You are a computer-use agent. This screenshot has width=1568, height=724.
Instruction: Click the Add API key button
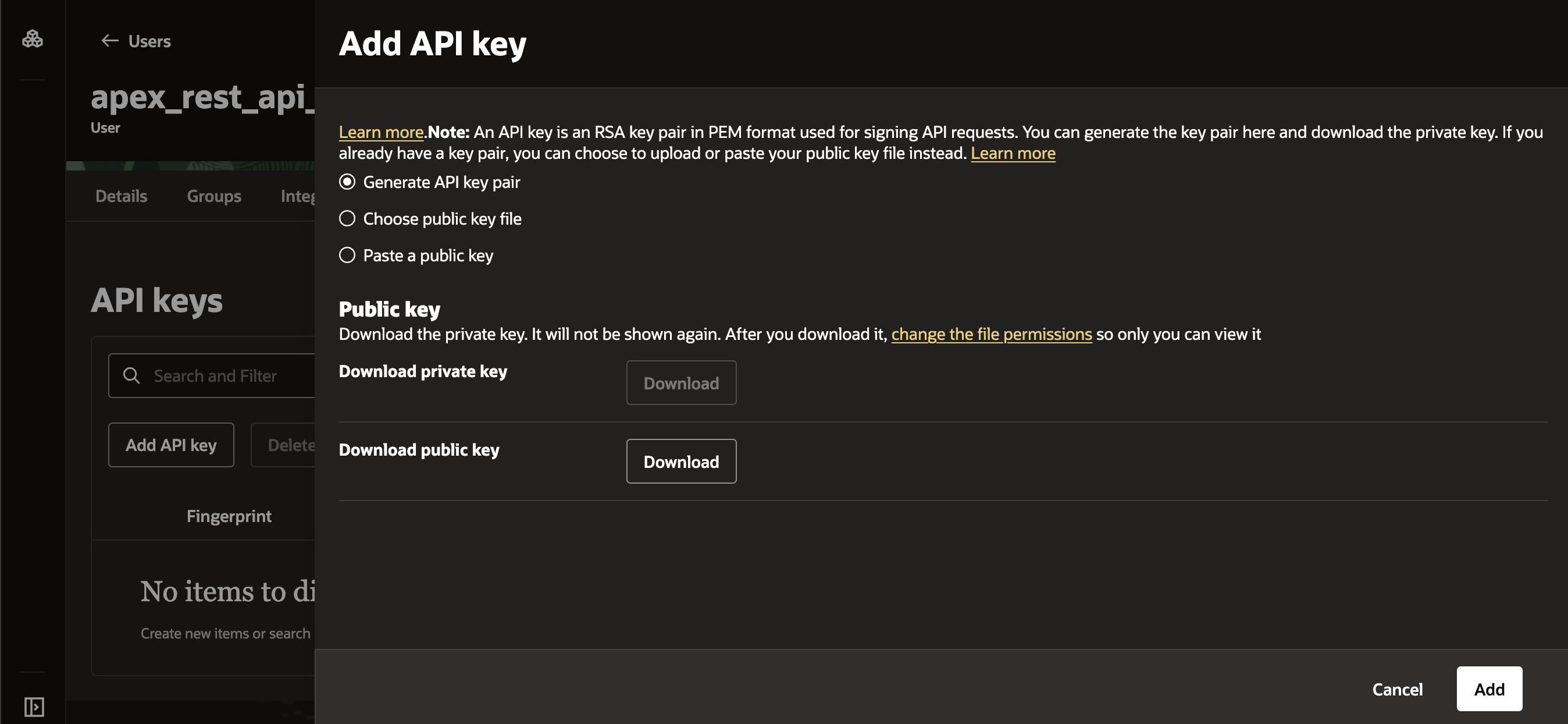click(171, 445)
